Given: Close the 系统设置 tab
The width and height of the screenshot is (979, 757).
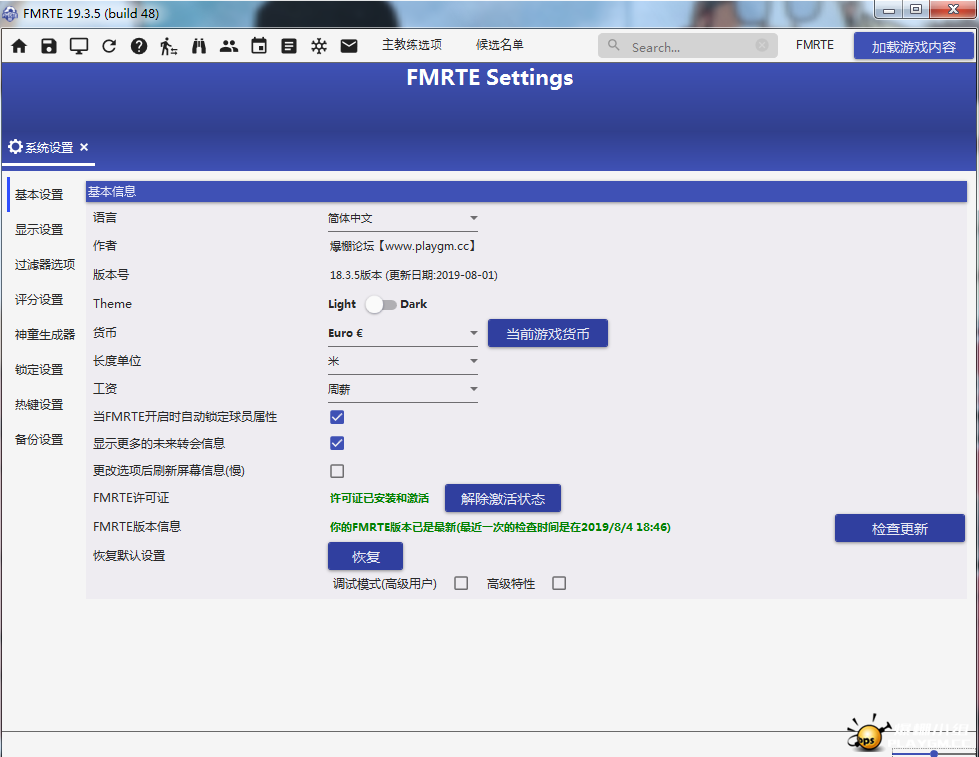Looking at the screenshot, I should pos(84,147).
